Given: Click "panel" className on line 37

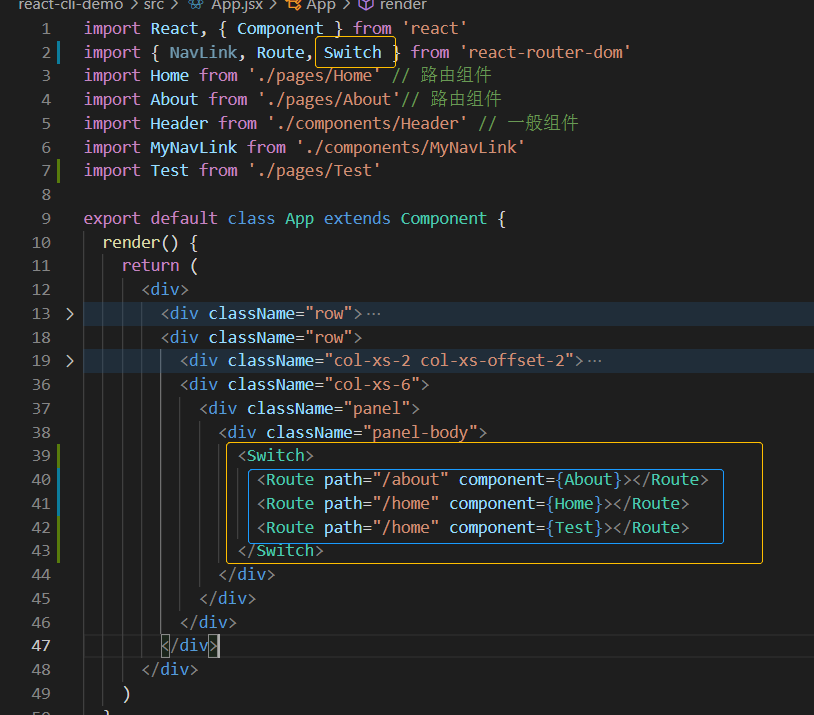Looking at the screenshot, I should [377, 409].
